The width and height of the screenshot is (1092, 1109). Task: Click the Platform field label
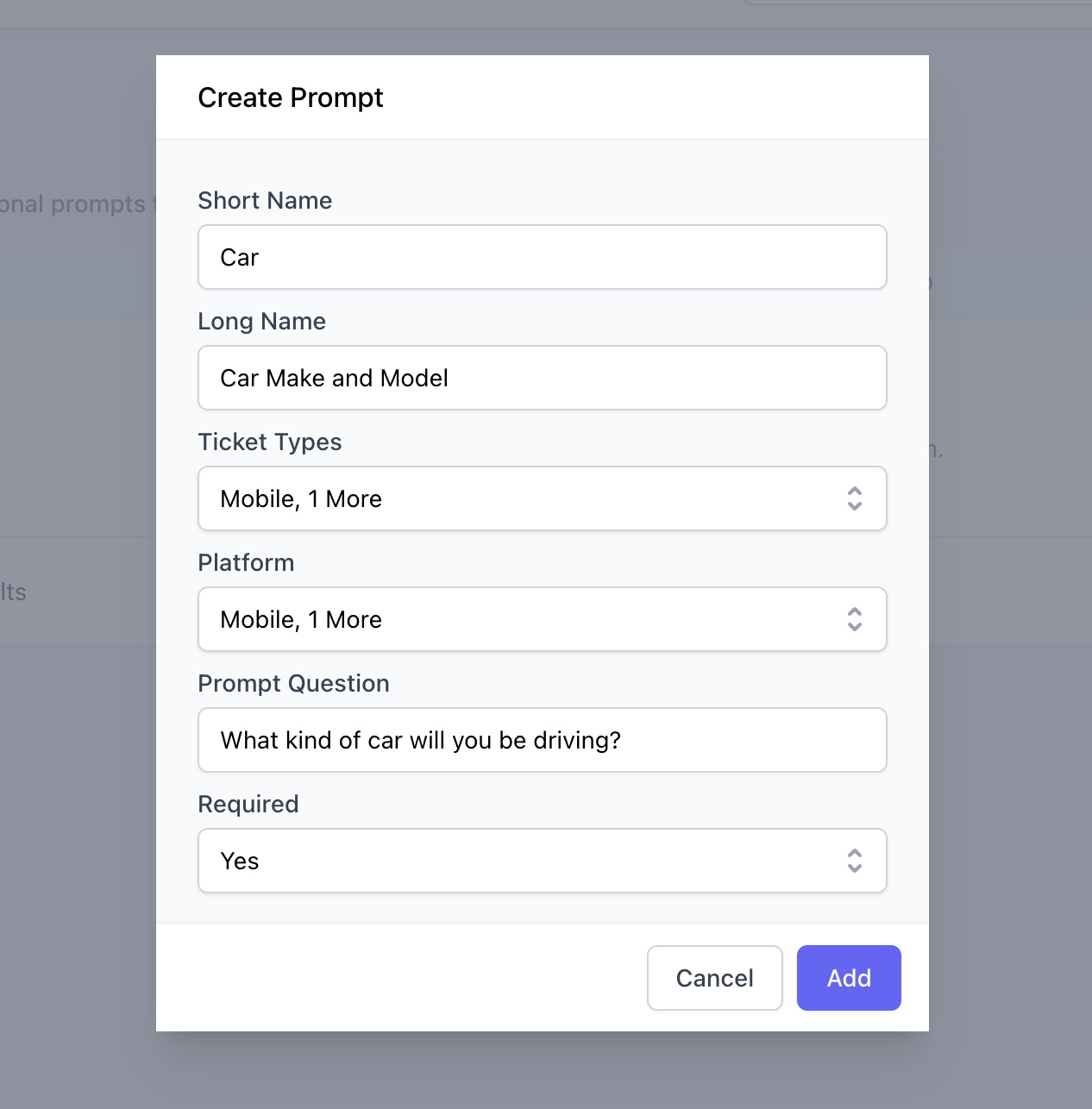[x=246, y=562]
